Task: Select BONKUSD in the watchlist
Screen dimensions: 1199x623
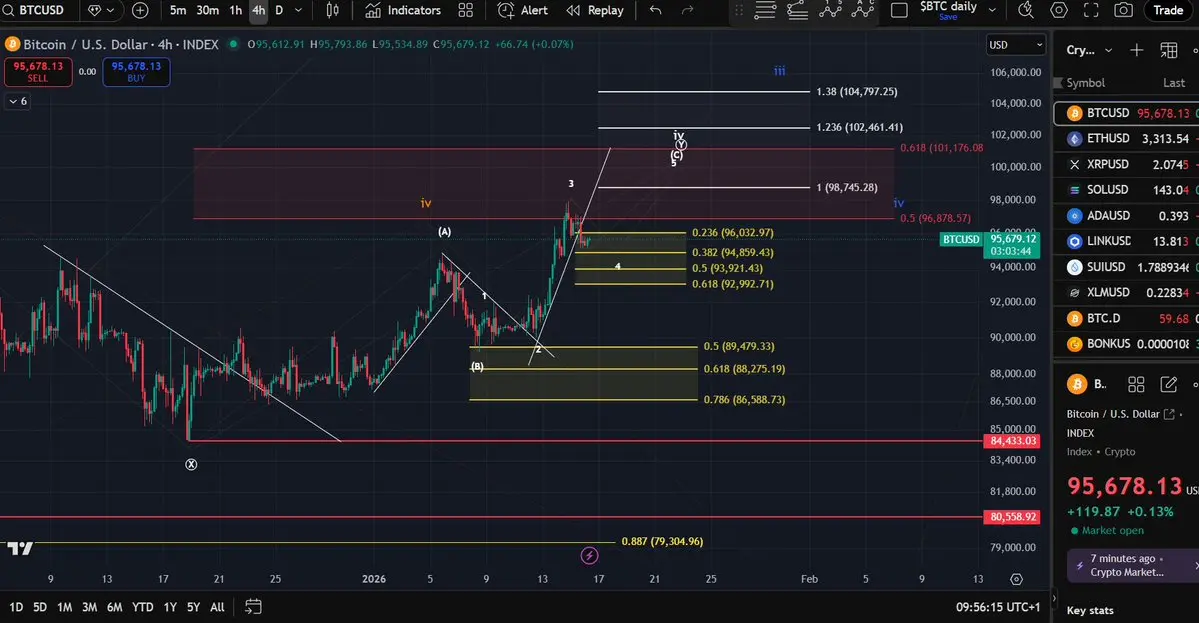Action: 1126,344
